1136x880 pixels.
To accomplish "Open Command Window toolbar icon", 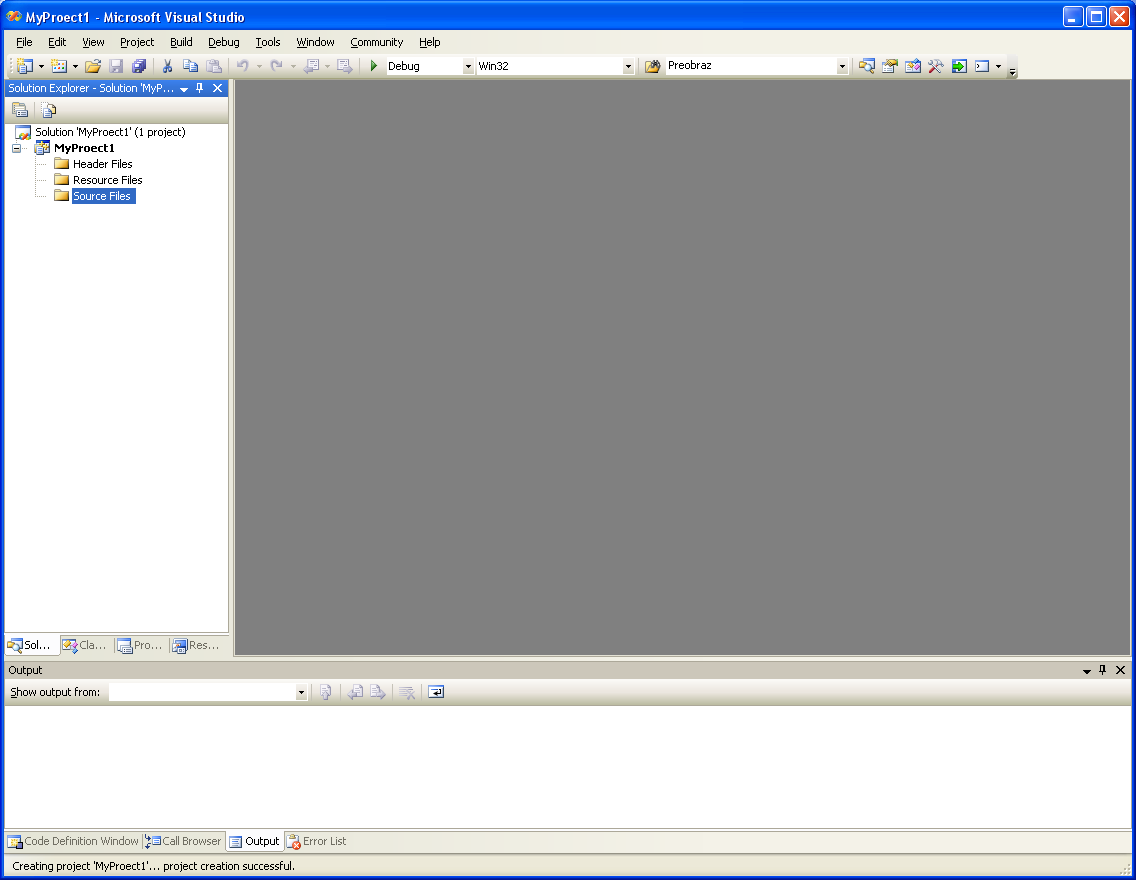I will pyautogui.click(x=982, y=66).
